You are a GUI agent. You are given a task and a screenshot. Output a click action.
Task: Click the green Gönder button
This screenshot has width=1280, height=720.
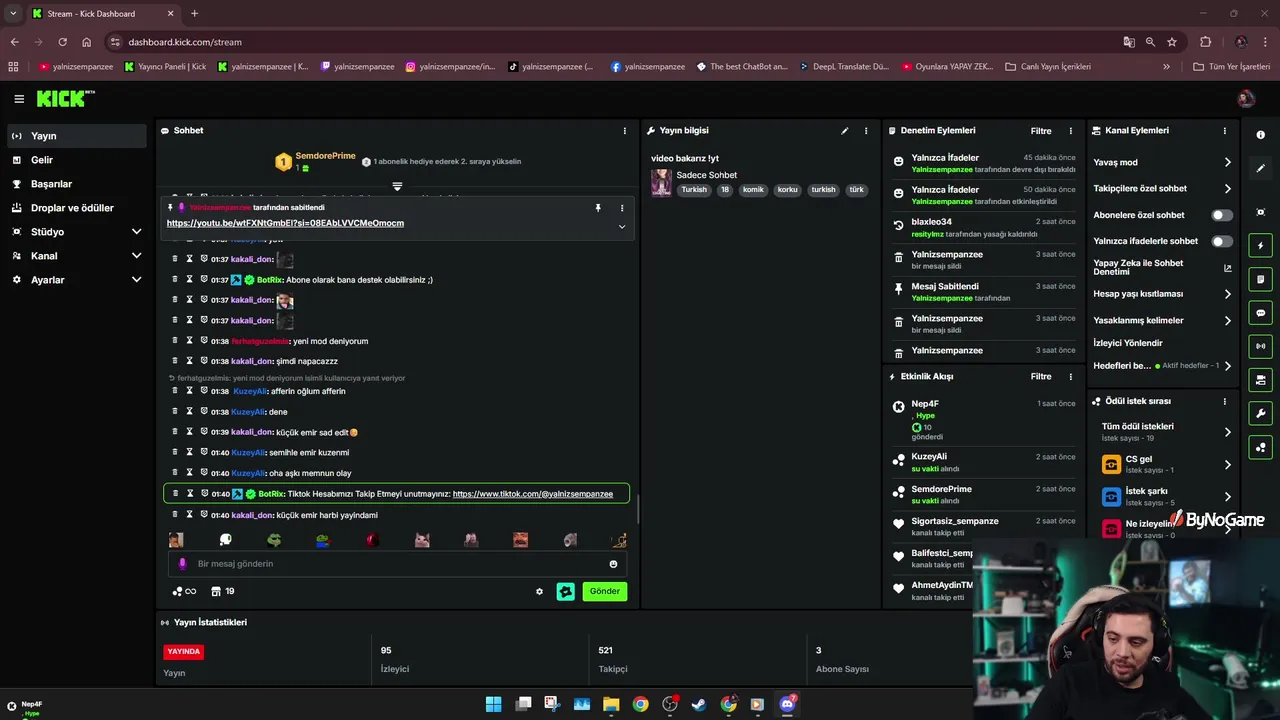[605, 591]
